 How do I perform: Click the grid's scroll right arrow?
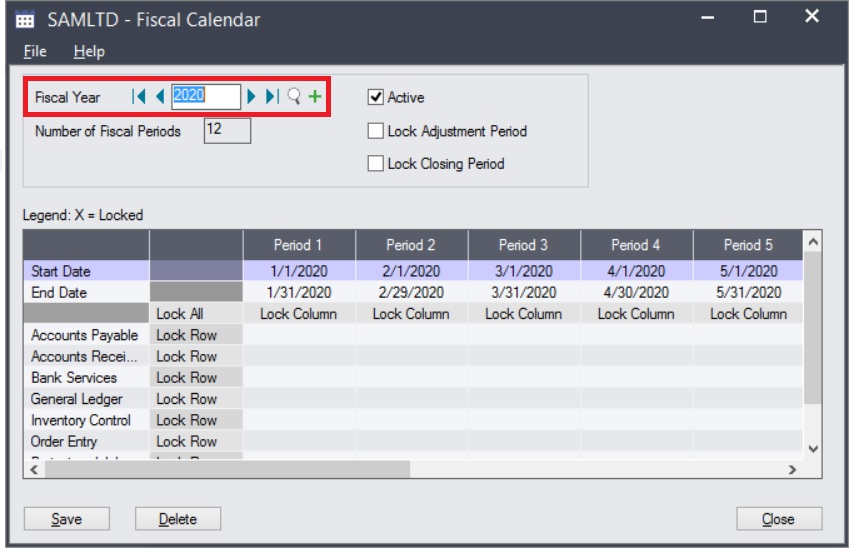(792, 469)
